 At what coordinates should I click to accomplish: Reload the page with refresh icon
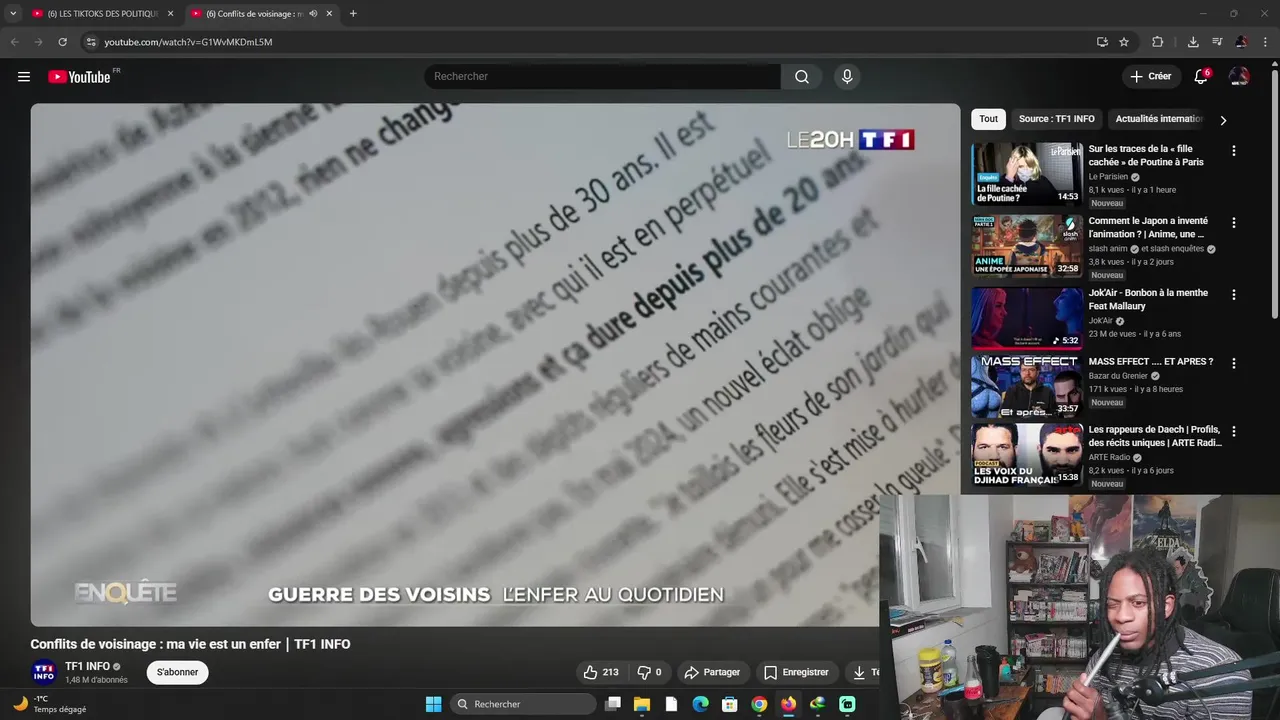pos(62,42)
